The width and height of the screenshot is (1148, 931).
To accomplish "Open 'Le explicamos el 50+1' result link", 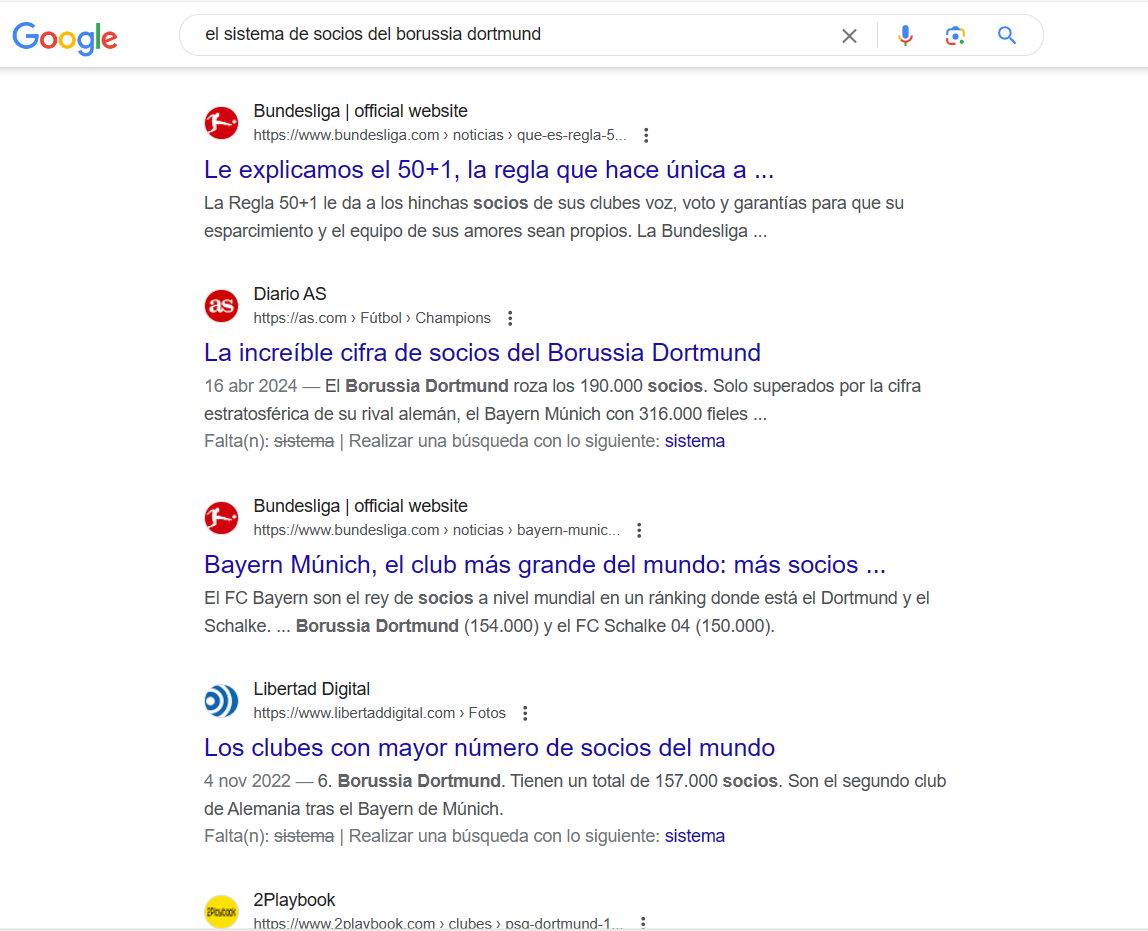I will coord(488,170).
